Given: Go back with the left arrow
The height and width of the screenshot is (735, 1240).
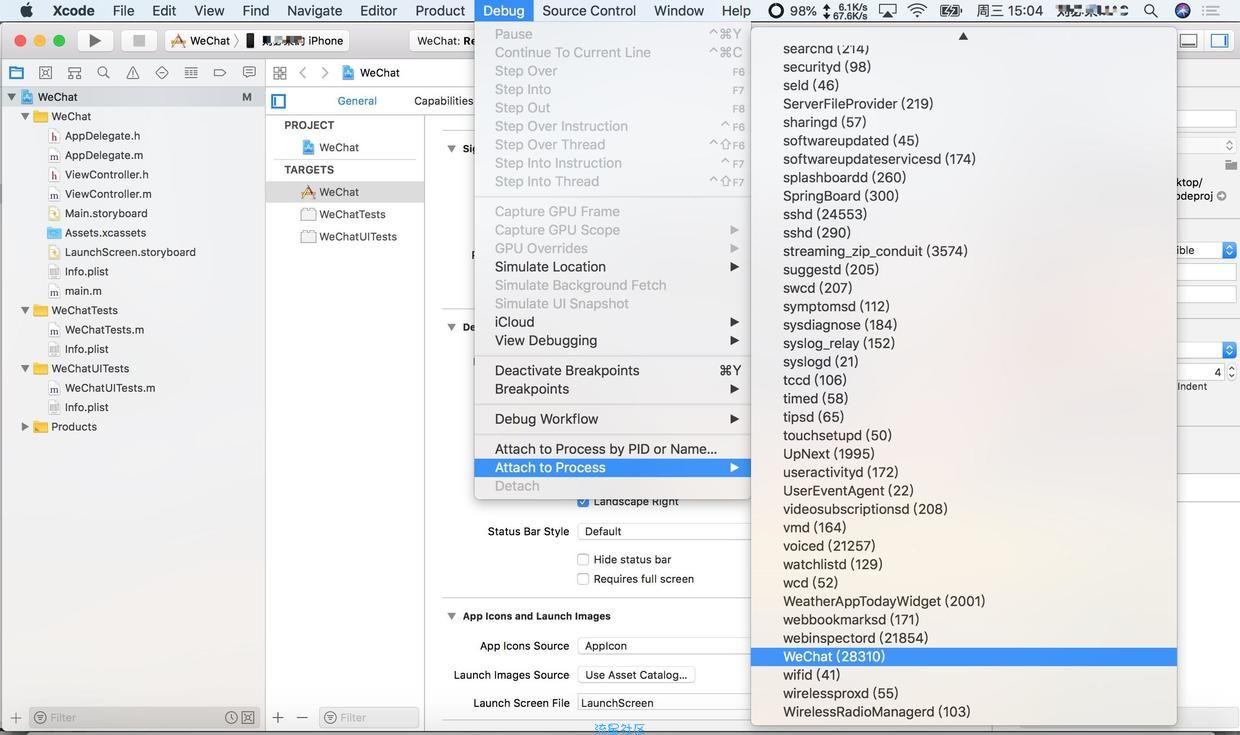Looking at the screenshot, I should coord(303,73).
